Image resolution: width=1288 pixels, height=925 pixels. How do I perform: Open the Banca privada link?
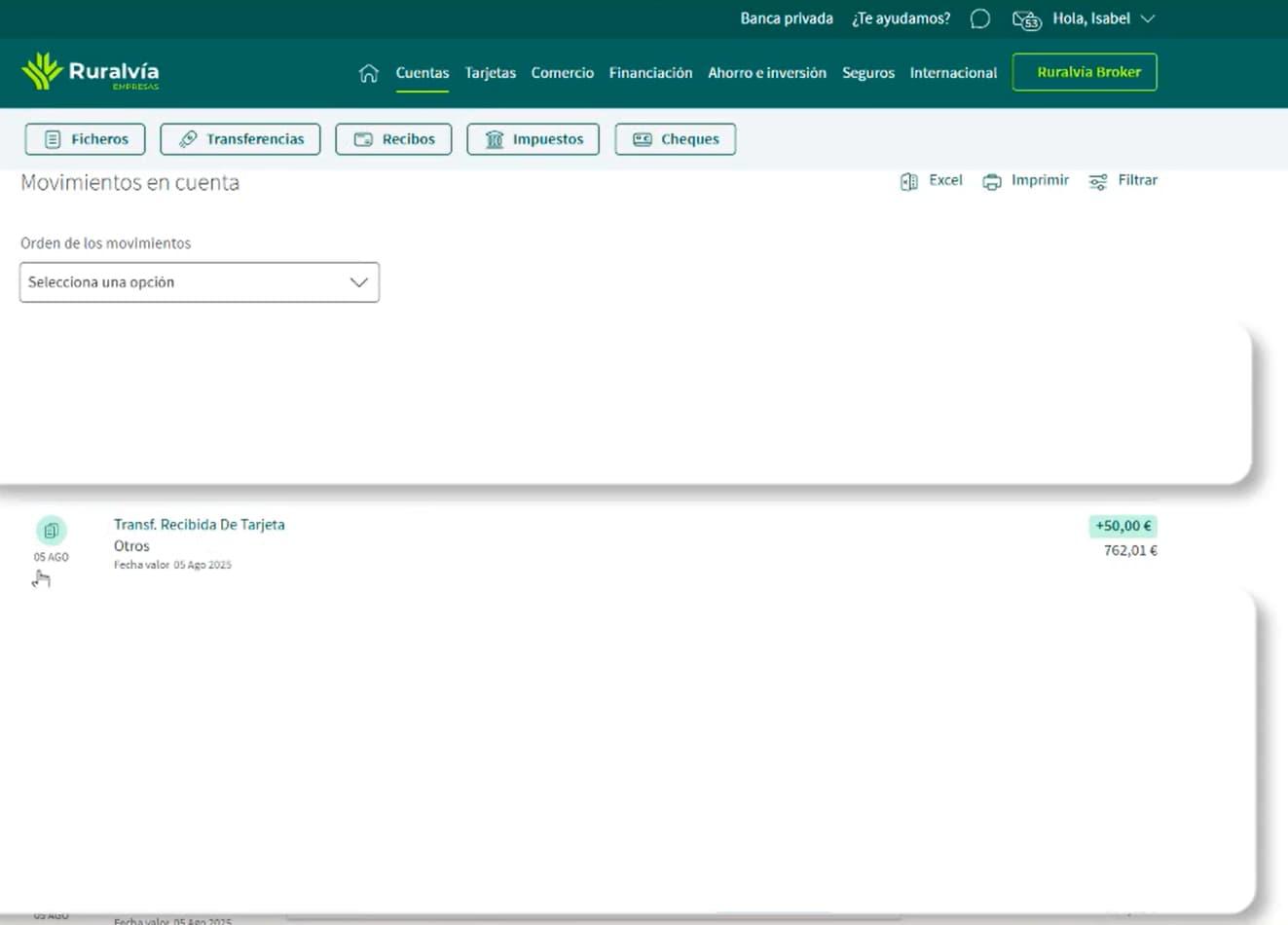coord(787,18)
